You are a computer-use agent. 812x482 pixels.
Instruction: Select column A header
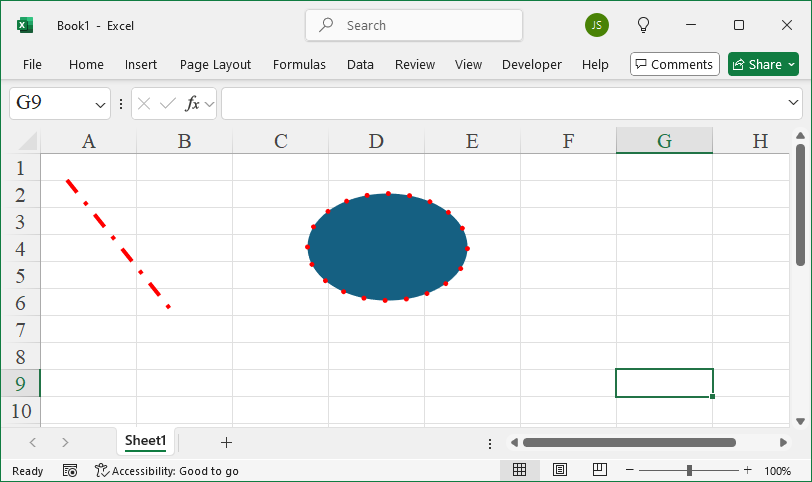(89, 141)
